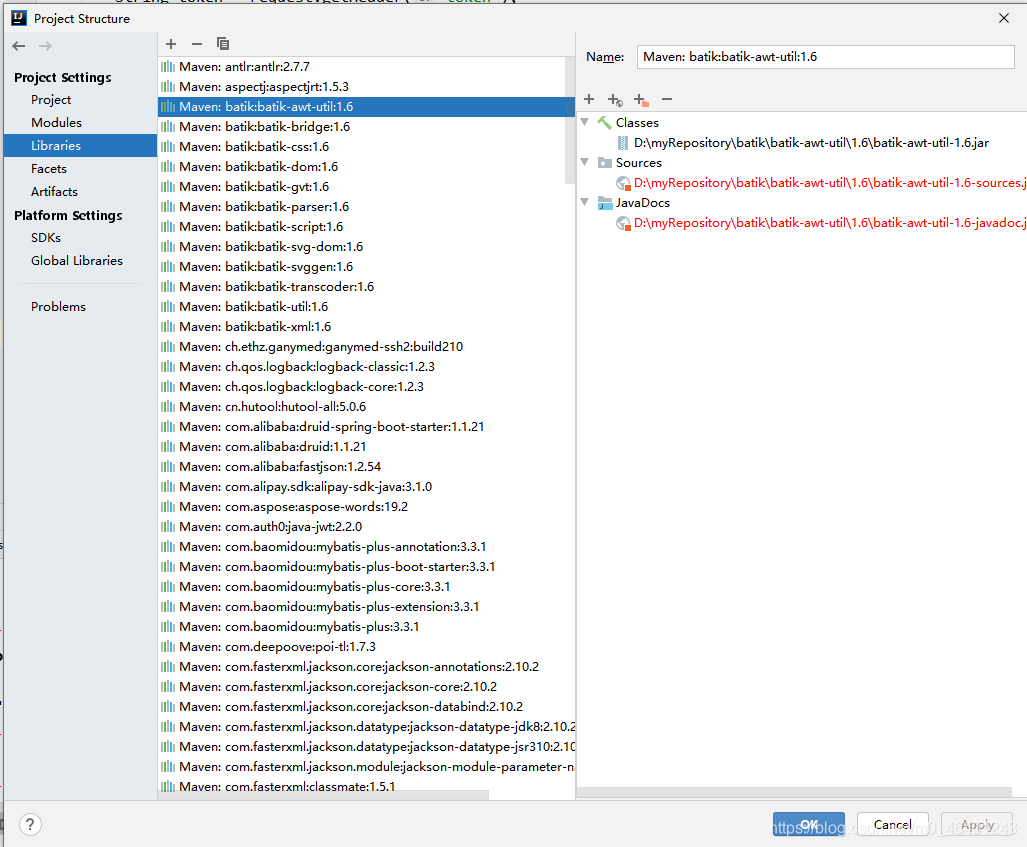Select the batik-awt-util-1.6-javadoc path entry
The width and height of the screenshot is (1027, 847).
[x=829, y=223]
